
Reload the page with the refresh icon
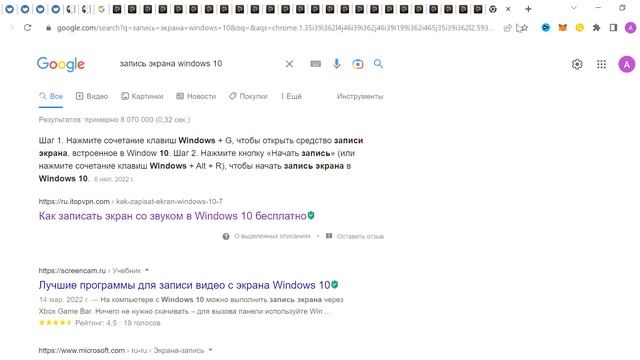[x=27, y=28]
